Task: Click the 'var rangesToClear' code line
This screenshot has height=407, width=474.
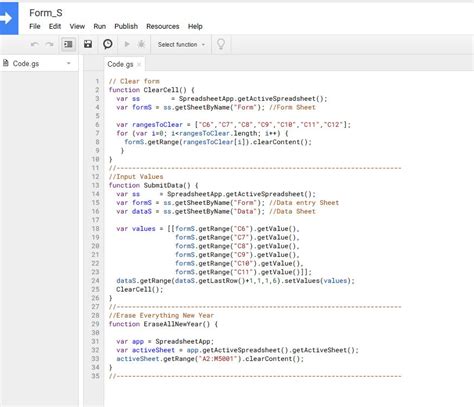Action: (233, 125)
